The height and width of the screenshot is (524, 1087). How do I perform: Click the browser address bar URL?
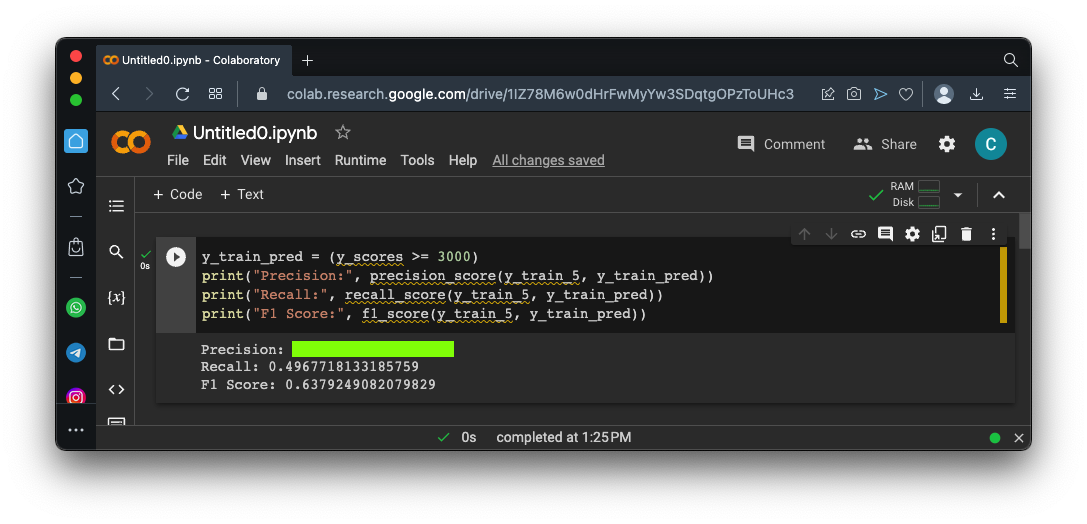(540, 94)
